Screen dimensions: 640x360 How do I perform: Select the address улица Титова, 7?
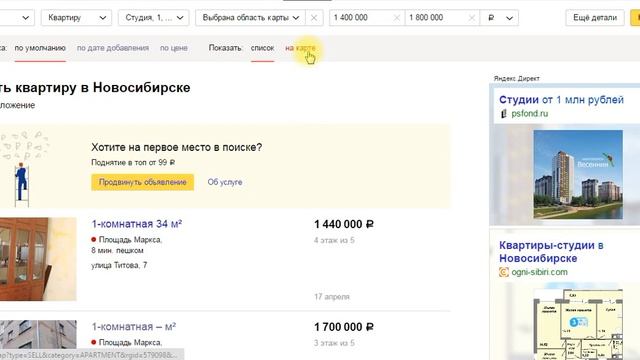point(119,265)
